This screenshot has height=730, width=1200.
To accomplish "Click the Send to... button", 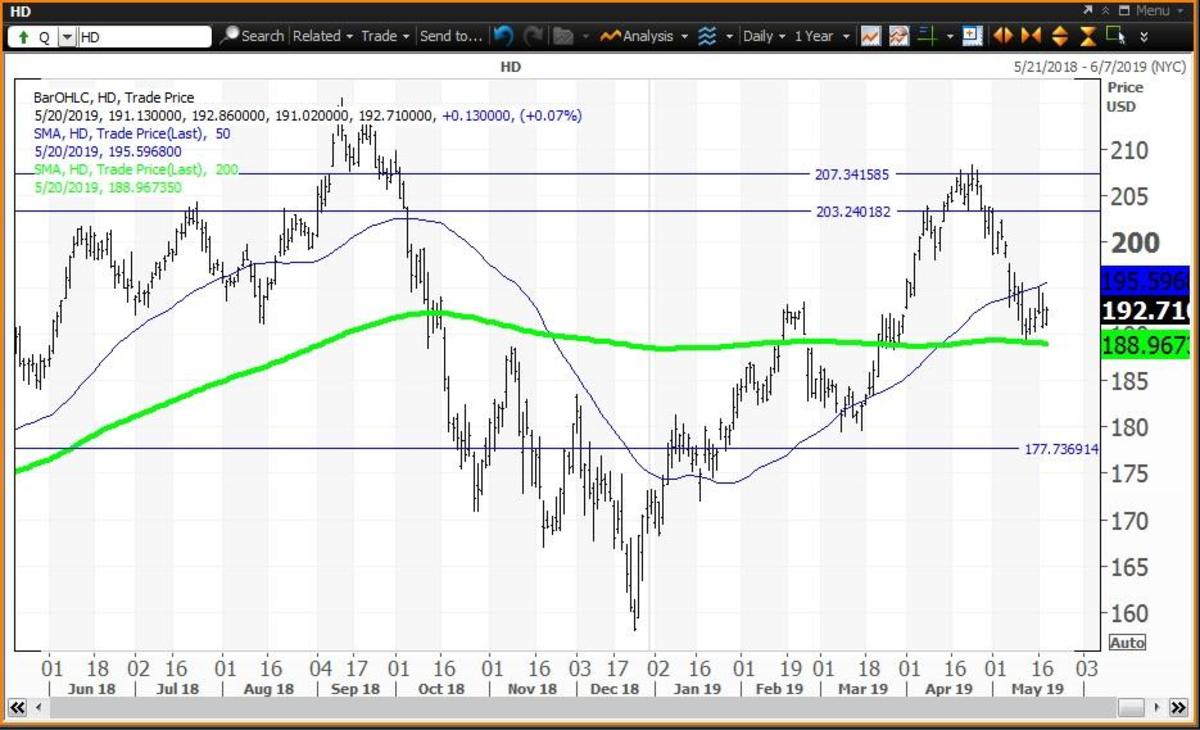I will [450, 36].
